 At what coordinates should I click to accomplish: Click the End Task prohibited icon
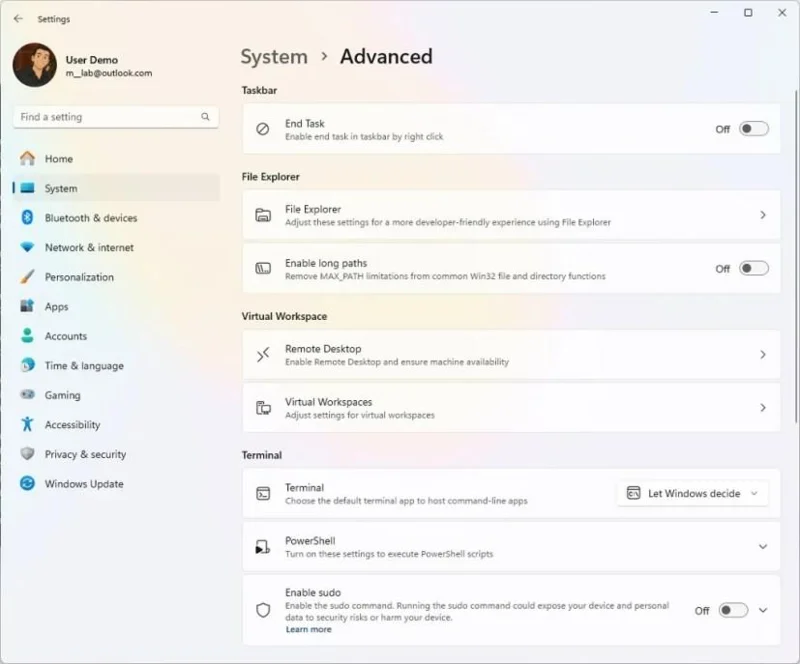pos(263,129)
